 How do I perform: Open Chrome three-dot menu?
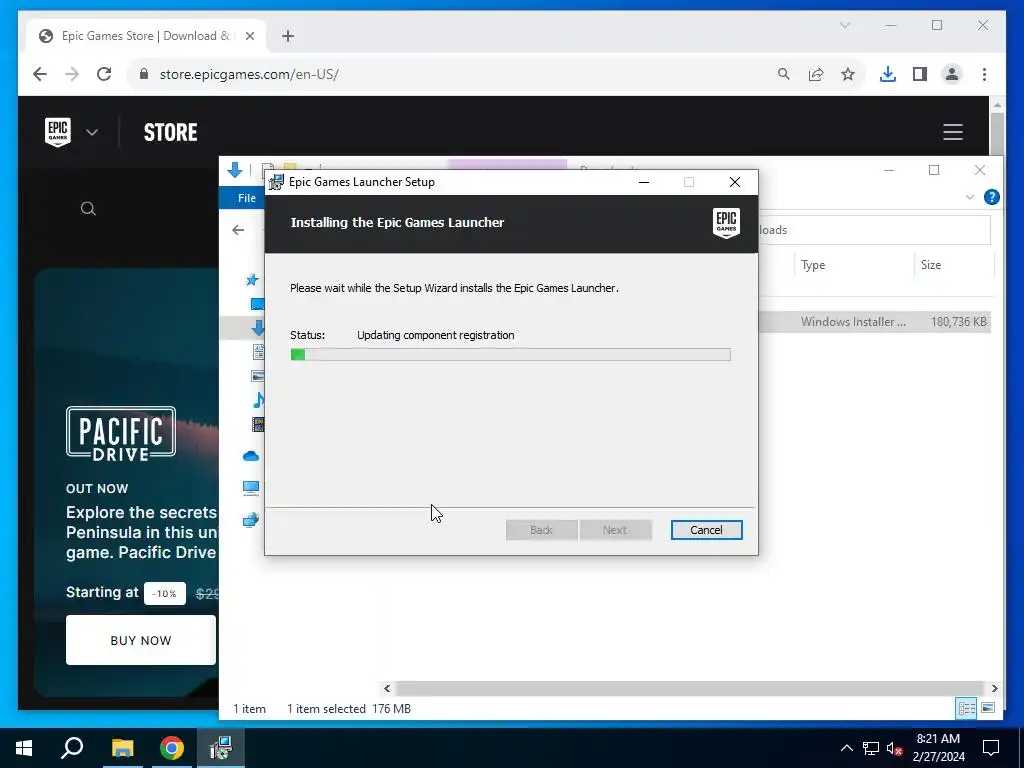[x=984, y=74]
